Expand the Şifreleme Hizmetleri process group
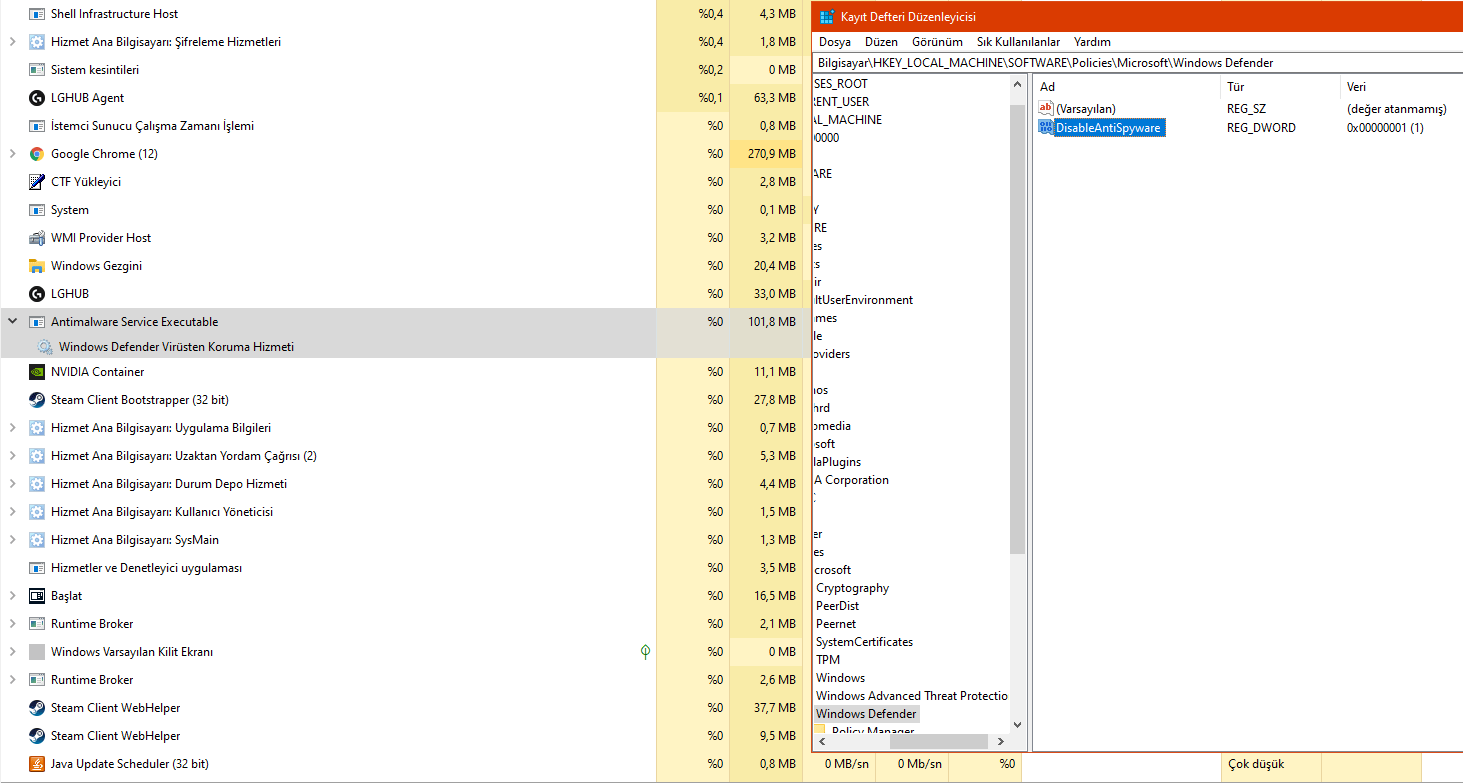 click(12, 42)
